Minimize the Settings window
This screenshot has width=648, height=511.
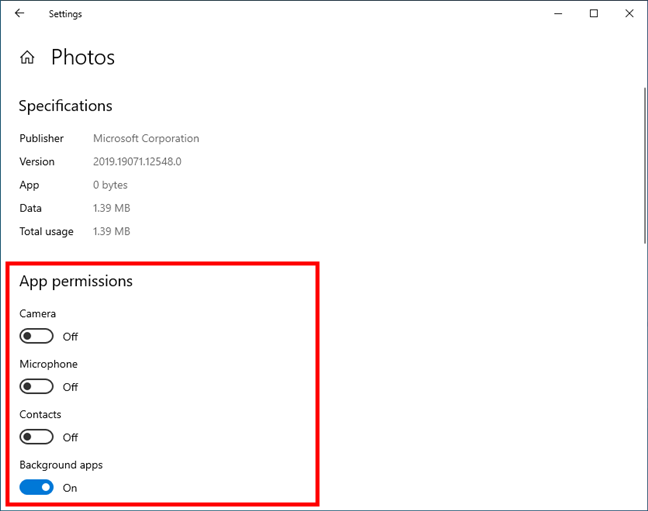click(x=558, y=14)
